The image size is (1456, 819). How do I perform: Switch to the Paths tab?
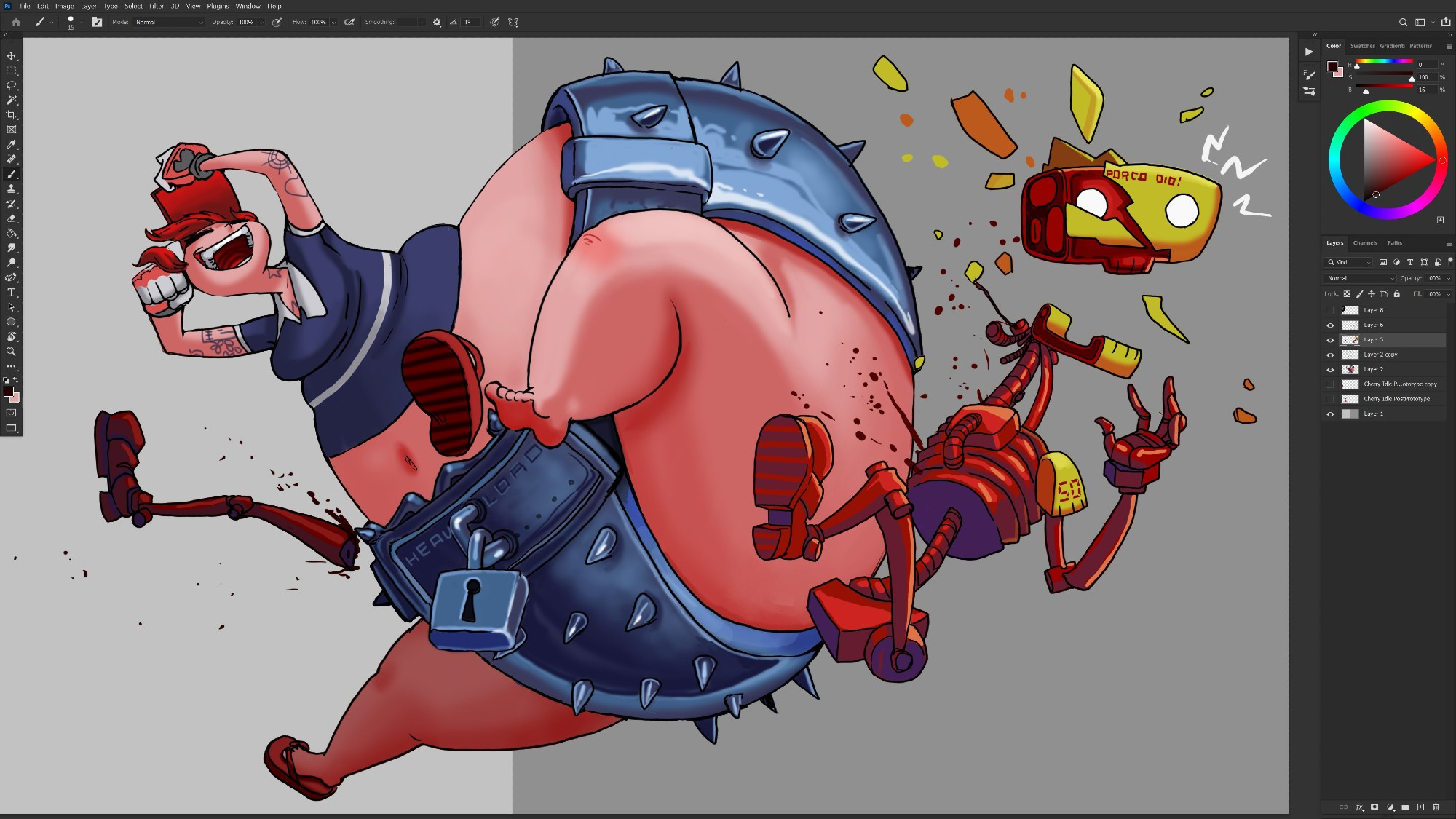(x=1394, y=243)
